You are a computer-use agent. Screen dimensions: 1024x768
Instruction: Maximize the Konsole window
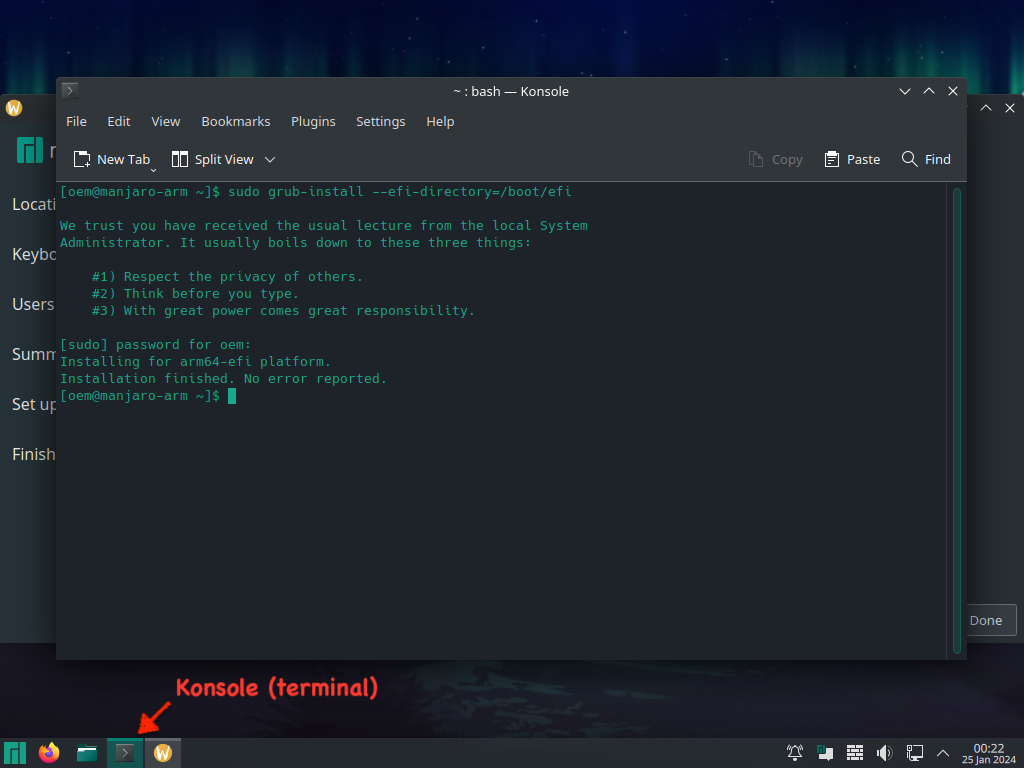click(929, 91)
